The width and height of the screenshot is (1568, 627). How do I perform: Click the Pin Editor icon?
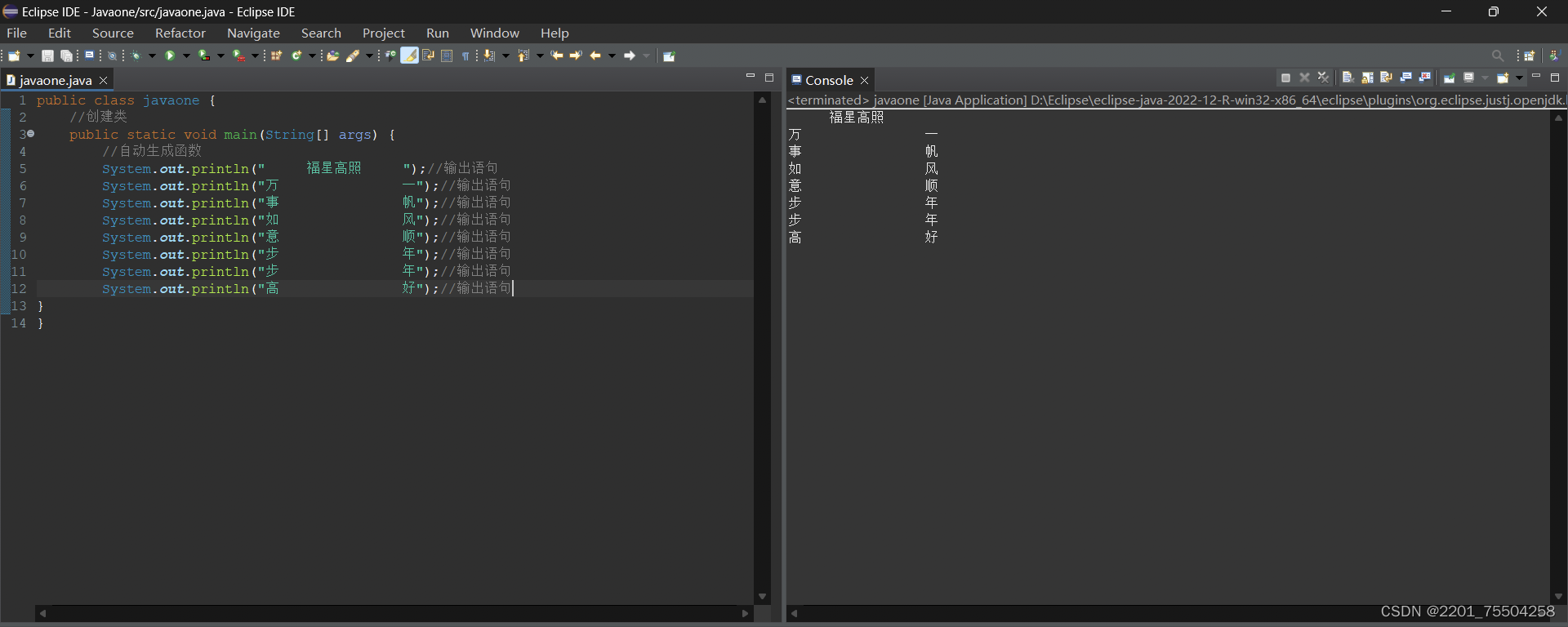pos(669,56)
